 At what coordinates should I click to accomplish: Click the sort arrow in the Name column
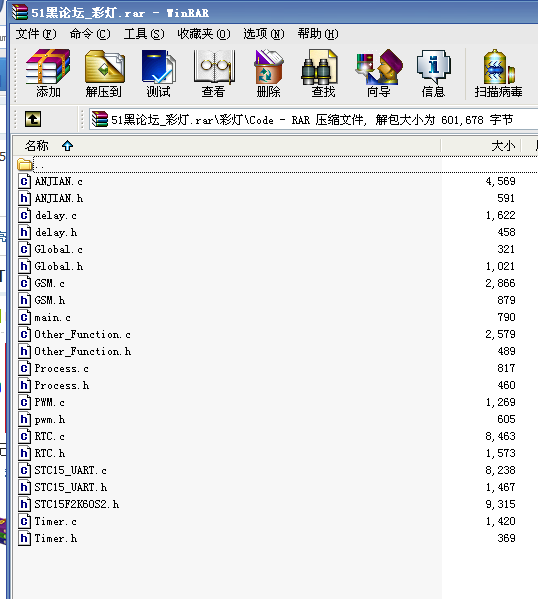coord(68,146)
